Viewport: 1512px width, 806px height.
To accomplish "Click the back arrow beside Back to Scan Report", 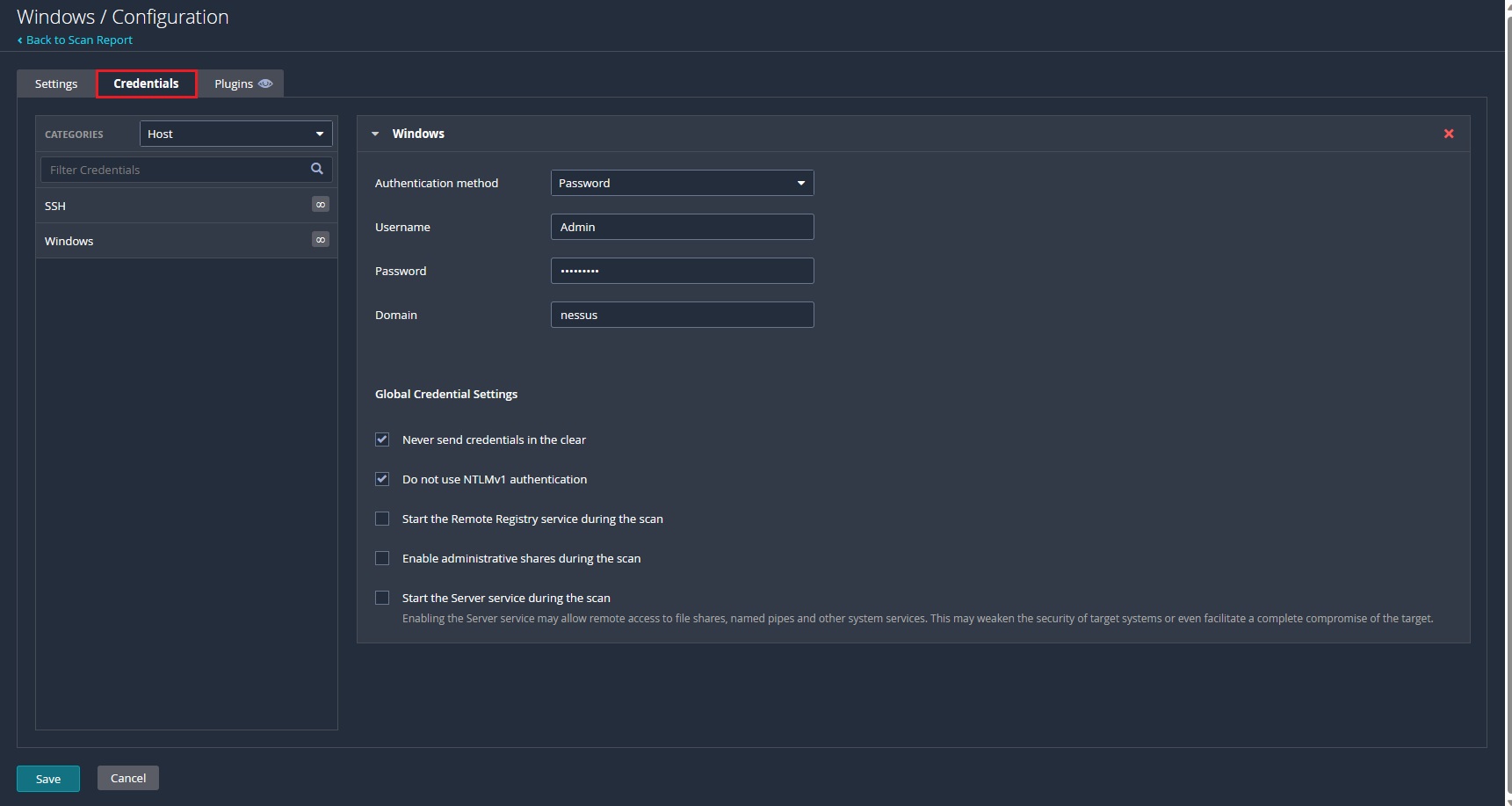I will coord(21,40).
